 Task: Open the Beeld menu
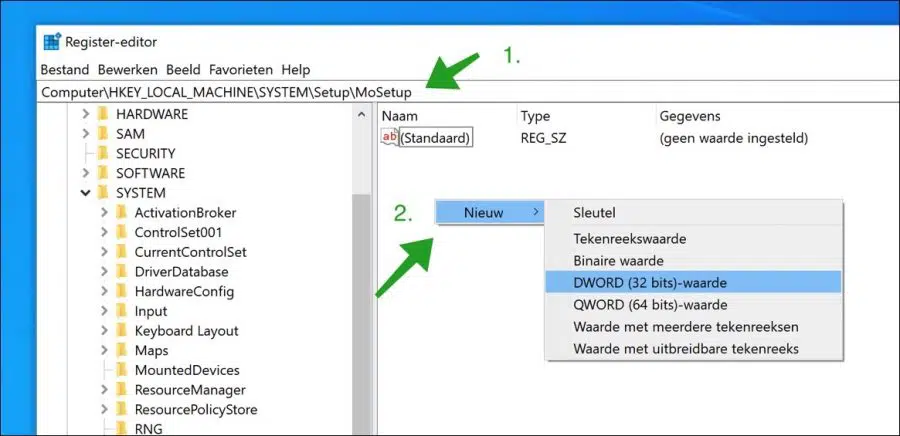pos(183,70)
